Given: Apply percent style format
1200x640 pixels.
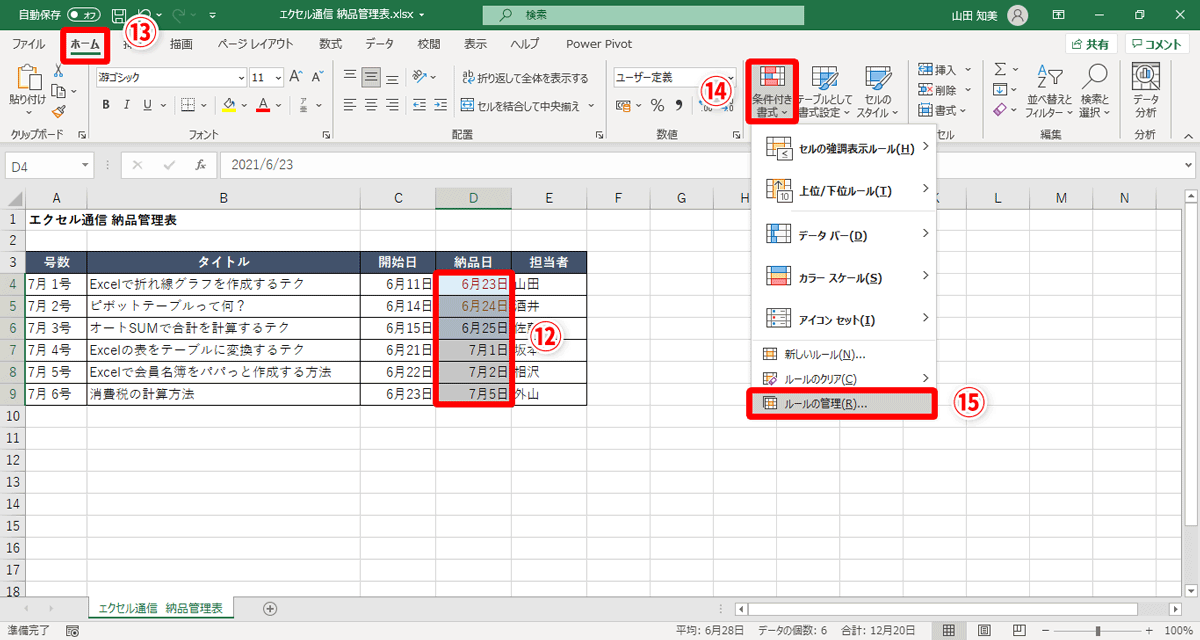Looking at the screenshot, I should (657, 104).
